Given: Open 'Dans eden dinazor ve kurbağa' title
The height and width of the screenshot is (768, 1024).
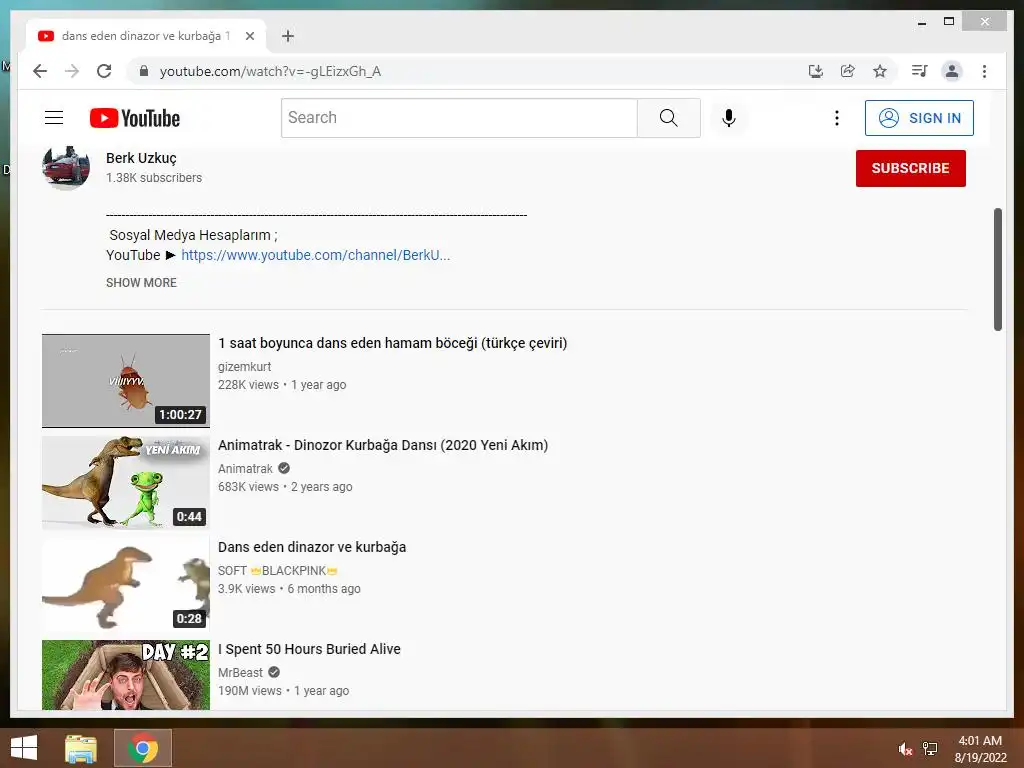Looking at the screenshot, I should coord(312,547).
